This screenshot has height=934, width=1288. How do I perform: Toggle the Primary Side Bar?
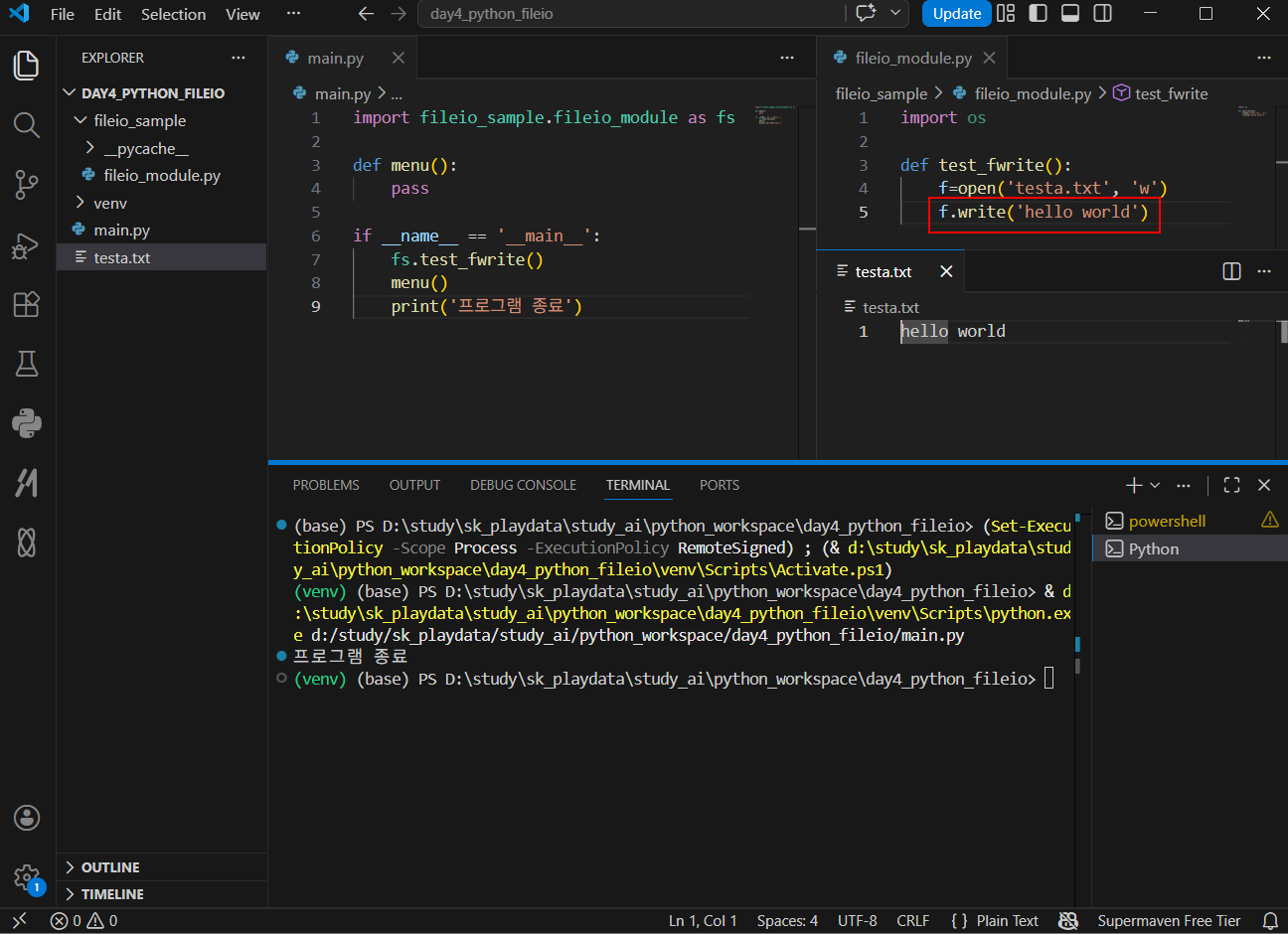pos(1039,14)
